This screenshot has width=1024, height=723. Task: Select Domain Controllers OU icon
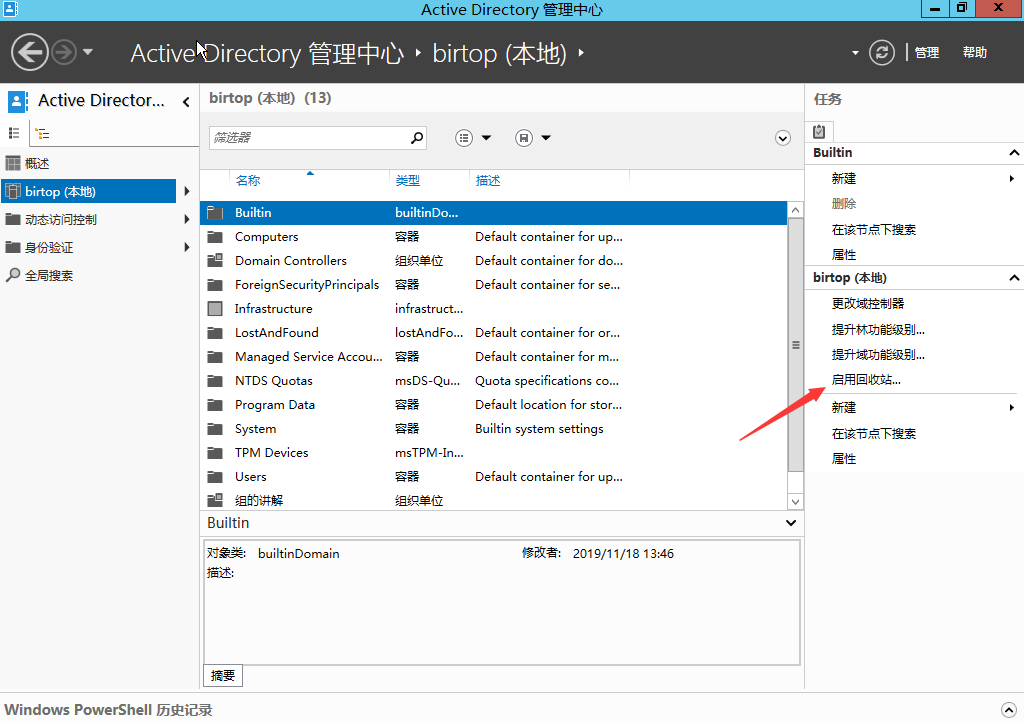pos(215,261)
